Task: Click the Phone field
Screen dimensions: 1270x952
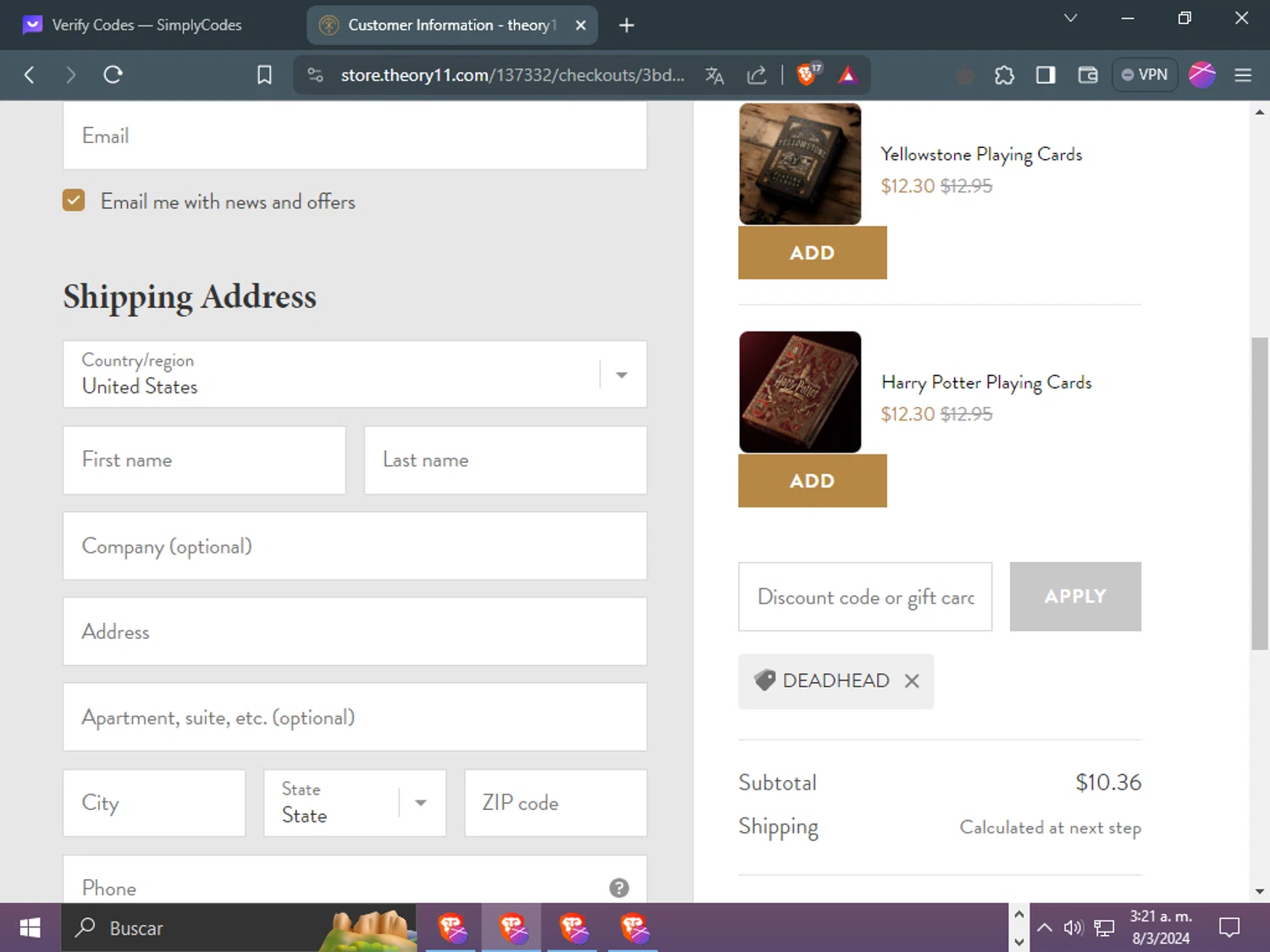Action: click(x=355, y=880)
